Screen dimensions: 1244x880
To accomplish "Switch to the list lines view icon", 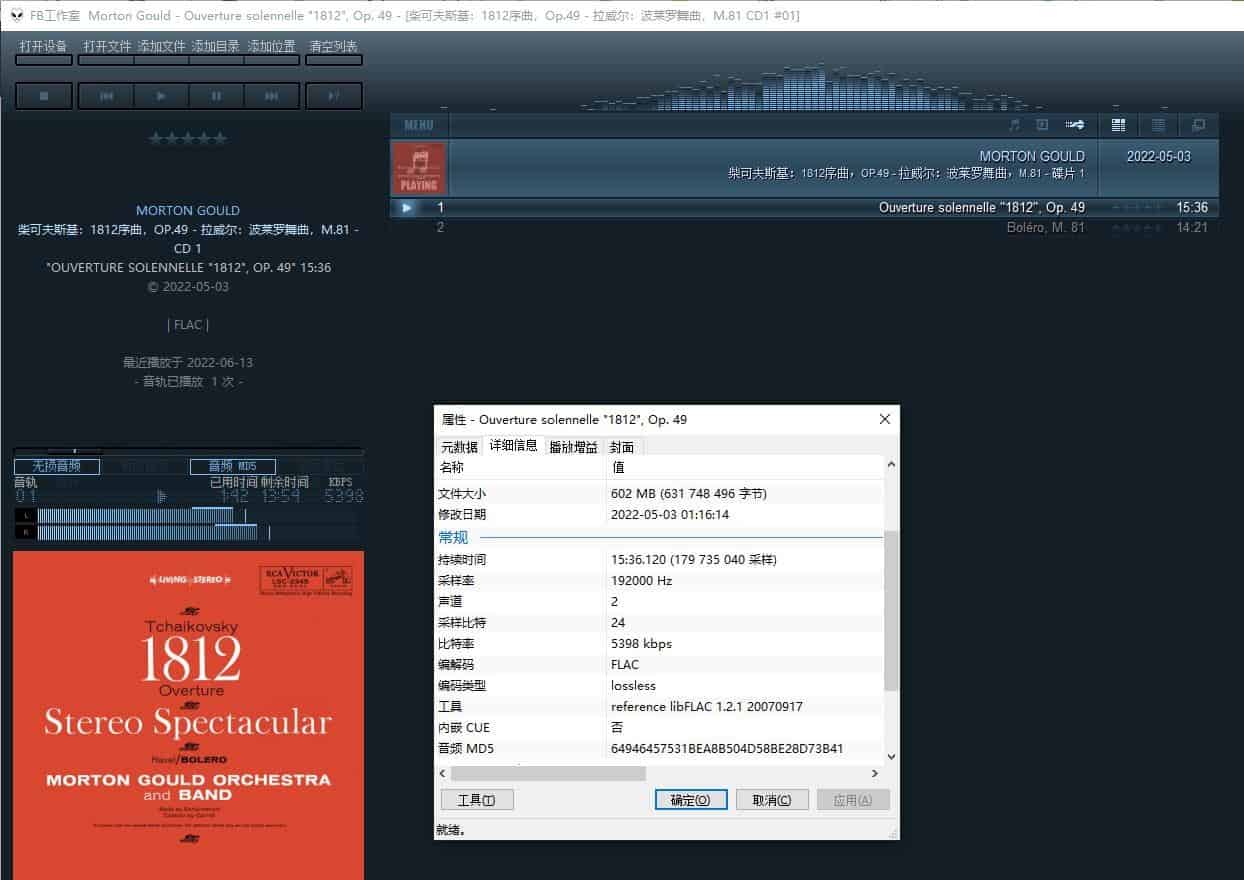I will (1158, 125).
